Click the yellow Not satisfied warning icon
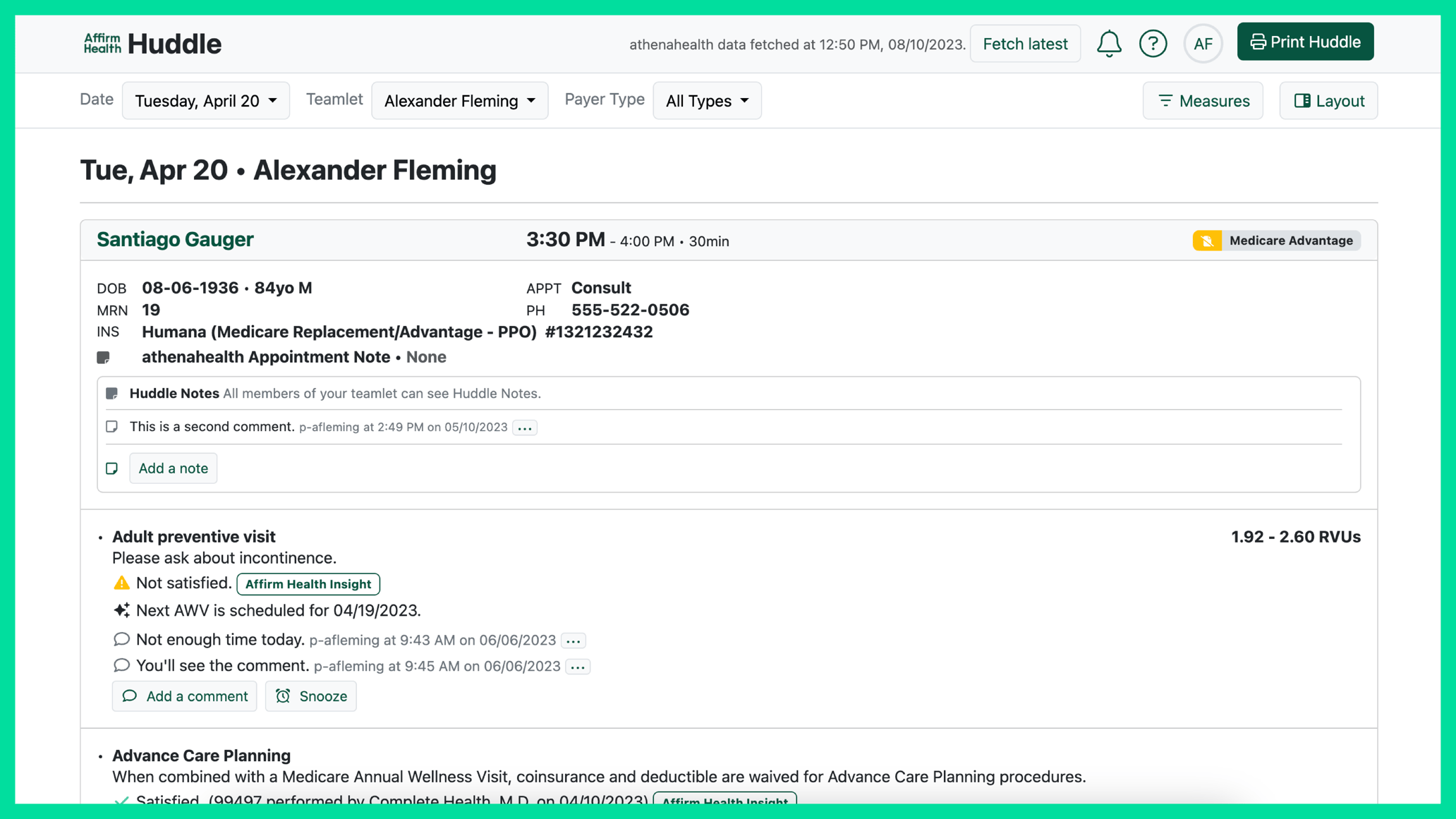The height and width of the screenshot is (819, 1456). pyautogui.click(x=121, y=583)
